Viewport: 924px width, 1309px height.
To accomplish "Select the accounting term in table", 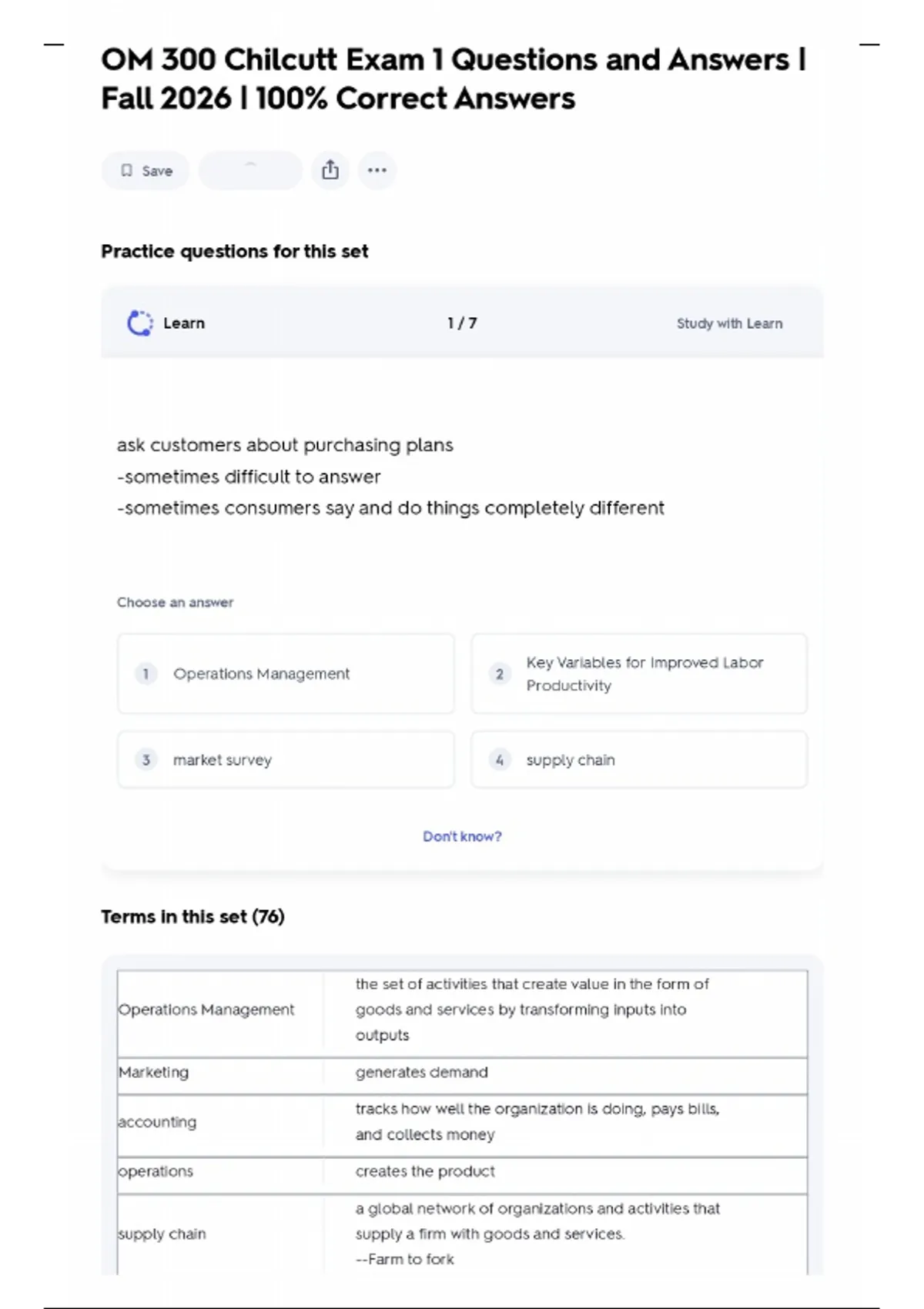I will tap(157, 1123).
